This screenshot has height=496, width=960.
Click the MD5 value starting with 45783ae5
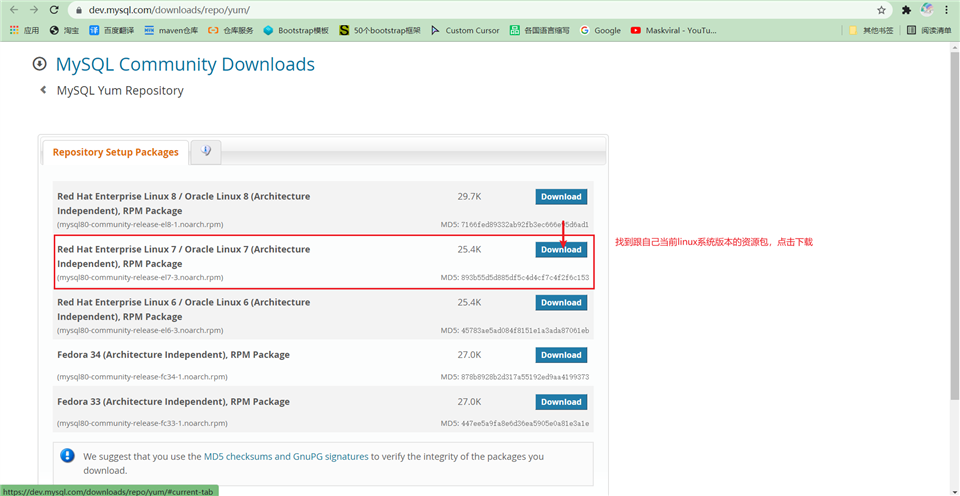point(525,330)
